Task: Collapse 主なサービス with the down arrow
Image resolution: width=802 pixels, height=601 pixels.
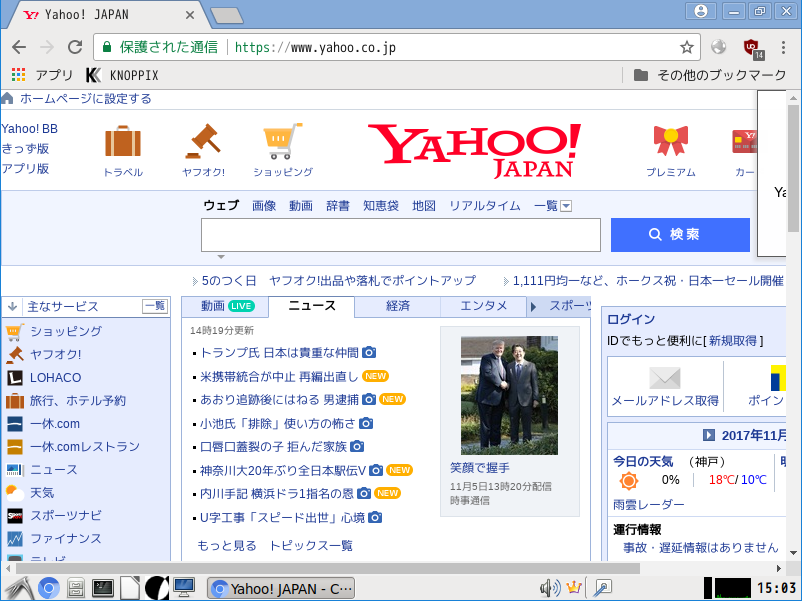Action: [x=12, y=306]
